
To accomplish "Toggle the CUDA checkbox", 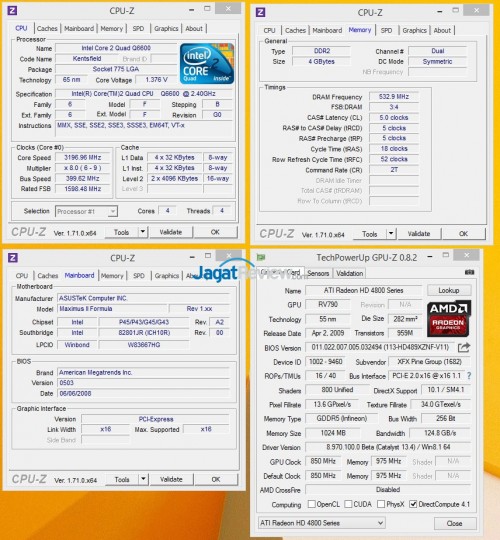I will (348, 504).
